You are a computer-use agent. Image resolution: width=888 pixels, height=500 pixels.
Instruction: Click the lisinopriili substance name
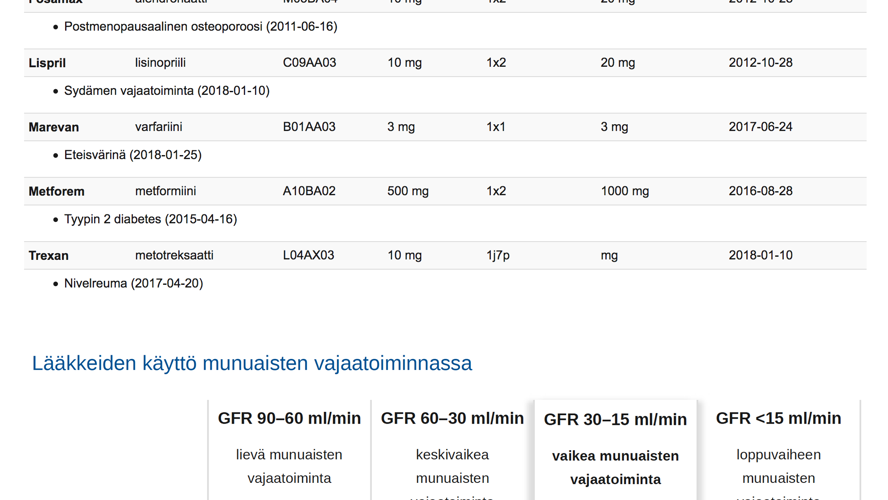[x=160, y=63]
